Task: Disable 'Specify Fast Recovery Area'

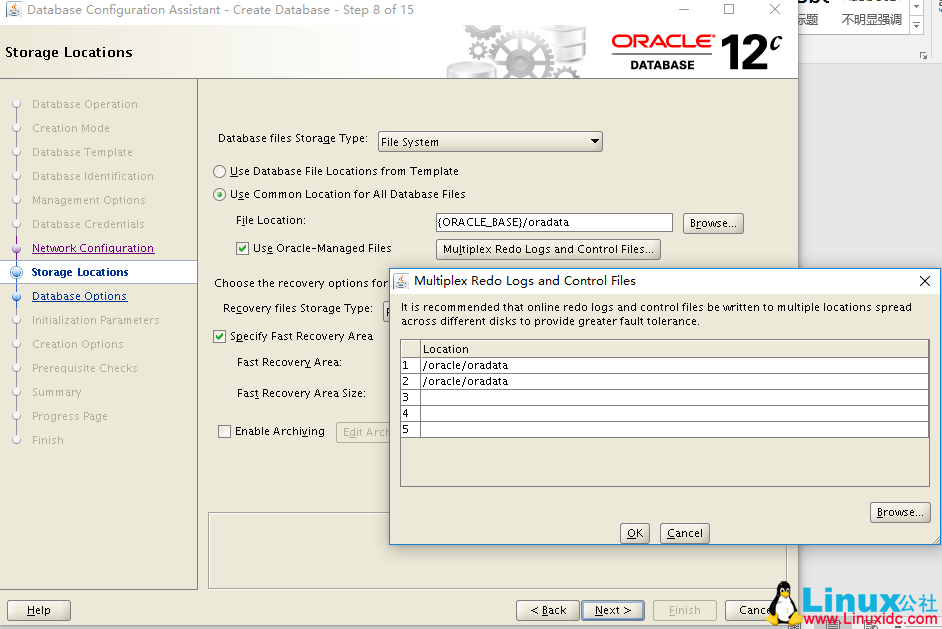Action: (x=218, y=336)
